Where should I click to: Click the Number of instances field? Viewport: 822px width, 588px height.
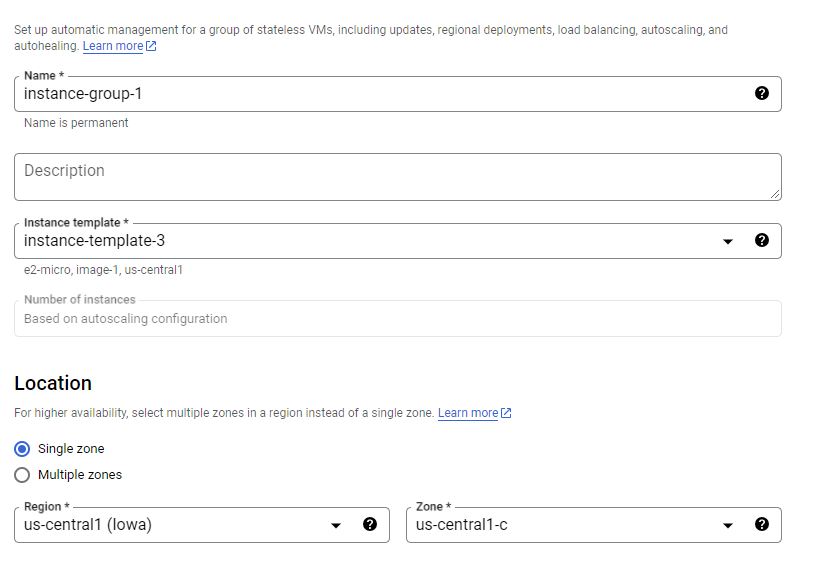pos(397,319)
